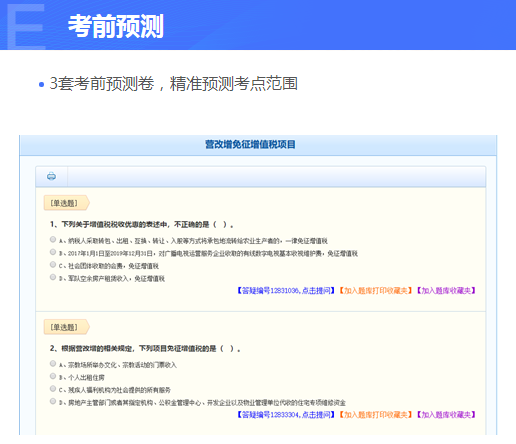Click text 宗教场所举办文化、宗教活动的门票收入
Screen dimensions: 516x444
click(x=122, y=365)
